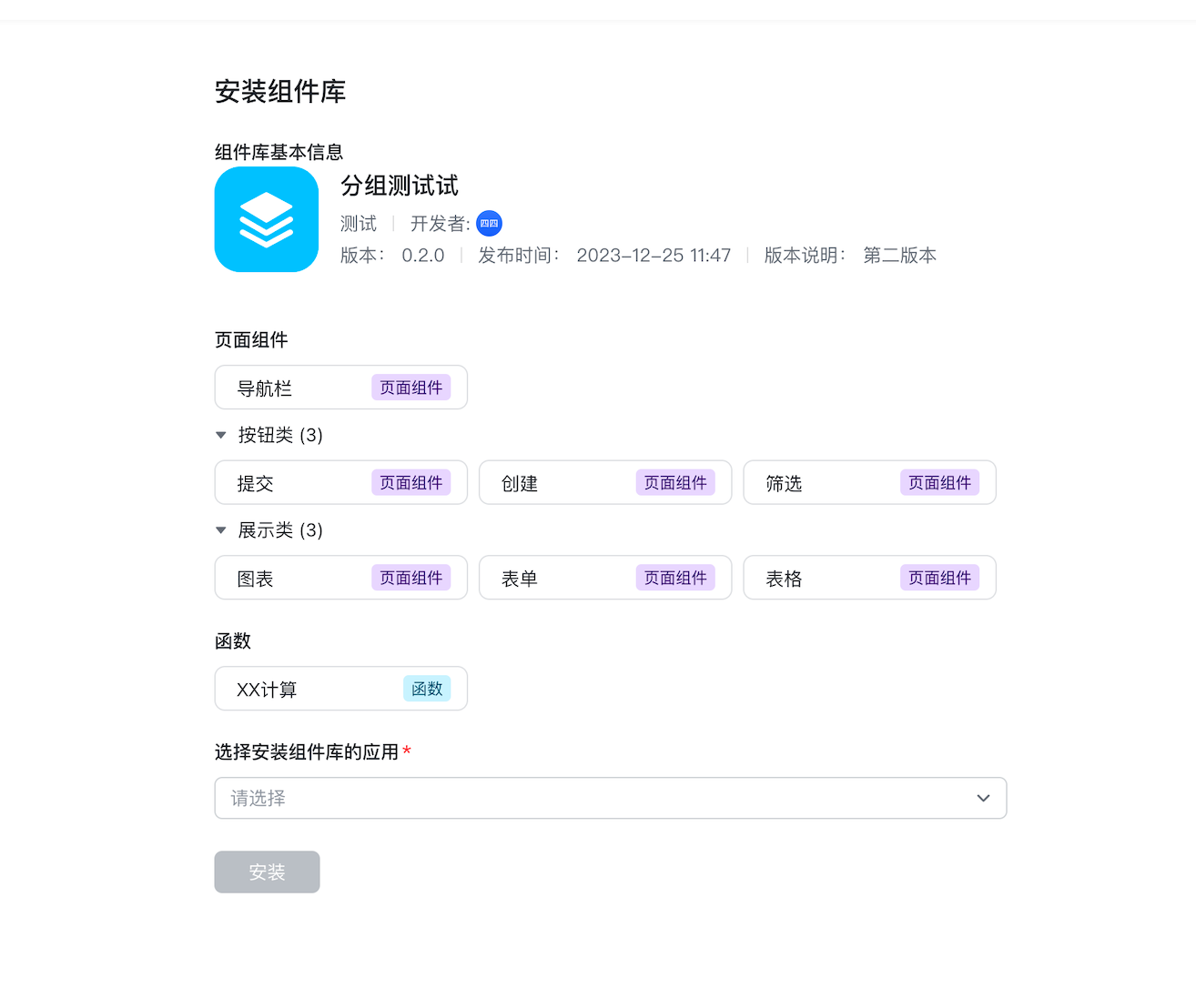Click the 安装 button

(267, 872)
